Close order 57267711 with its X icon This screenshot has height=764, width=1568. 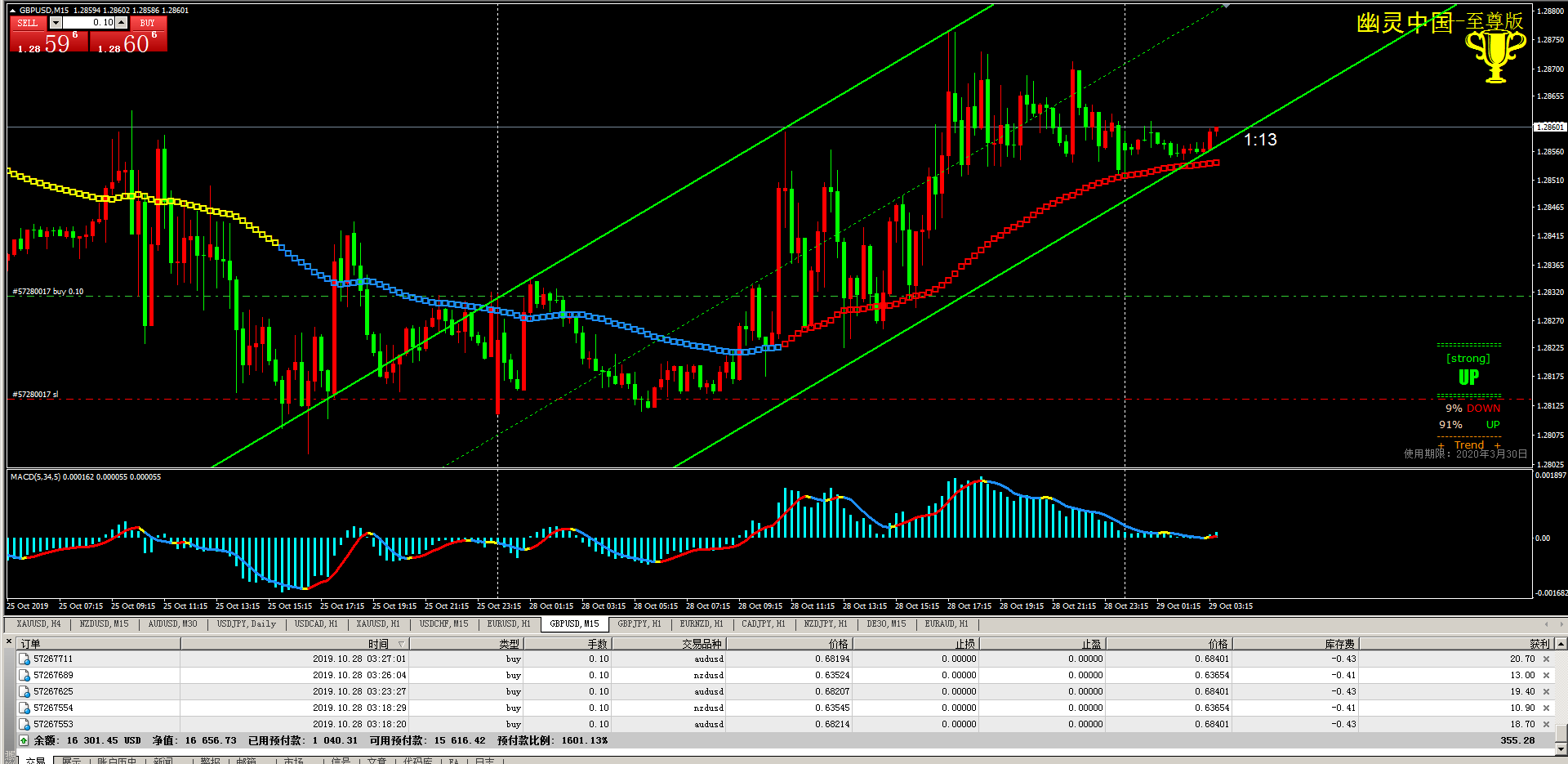(x=1546, y=659)
